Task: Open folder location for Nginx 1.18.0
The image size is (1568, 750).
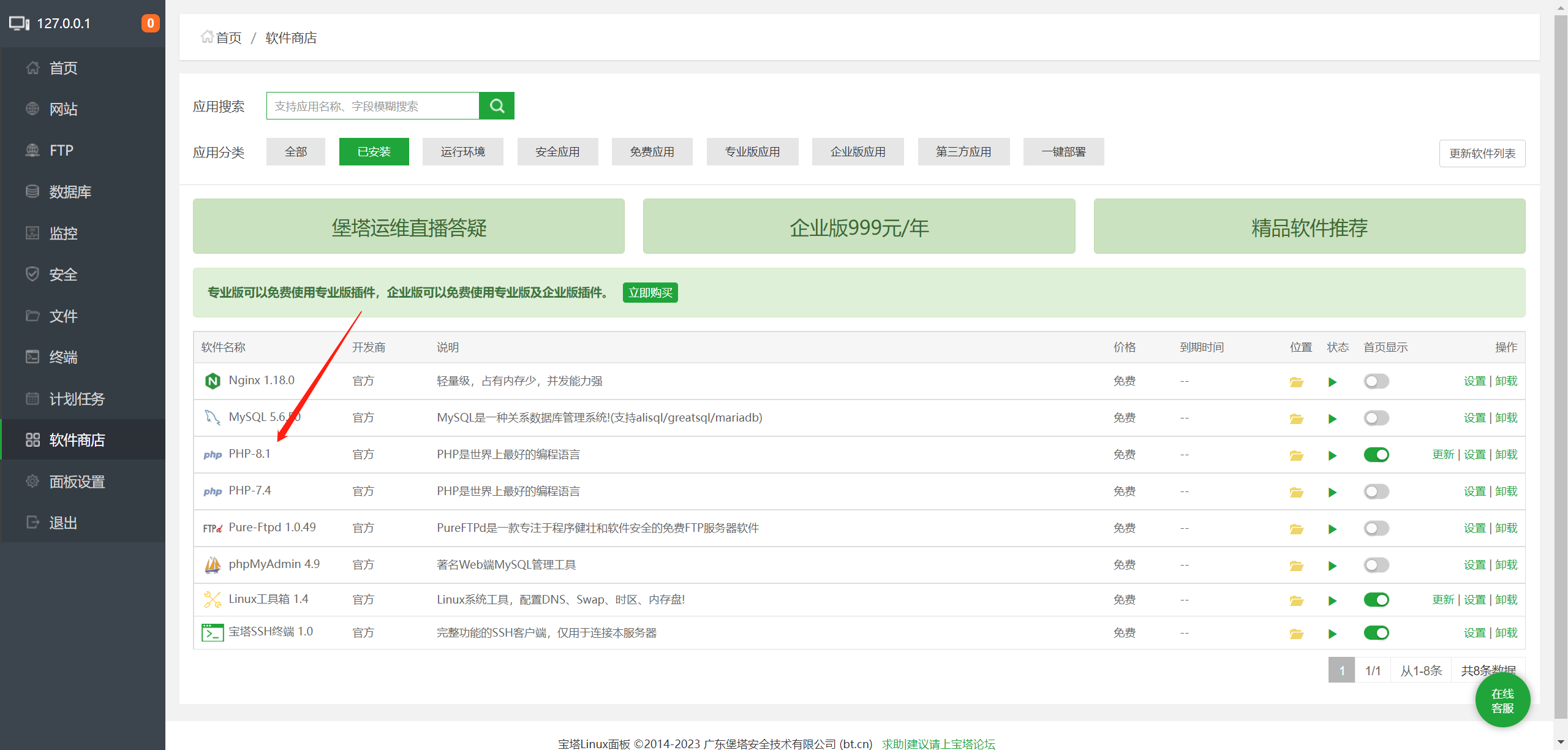Action: click(x=1296, y=382)
